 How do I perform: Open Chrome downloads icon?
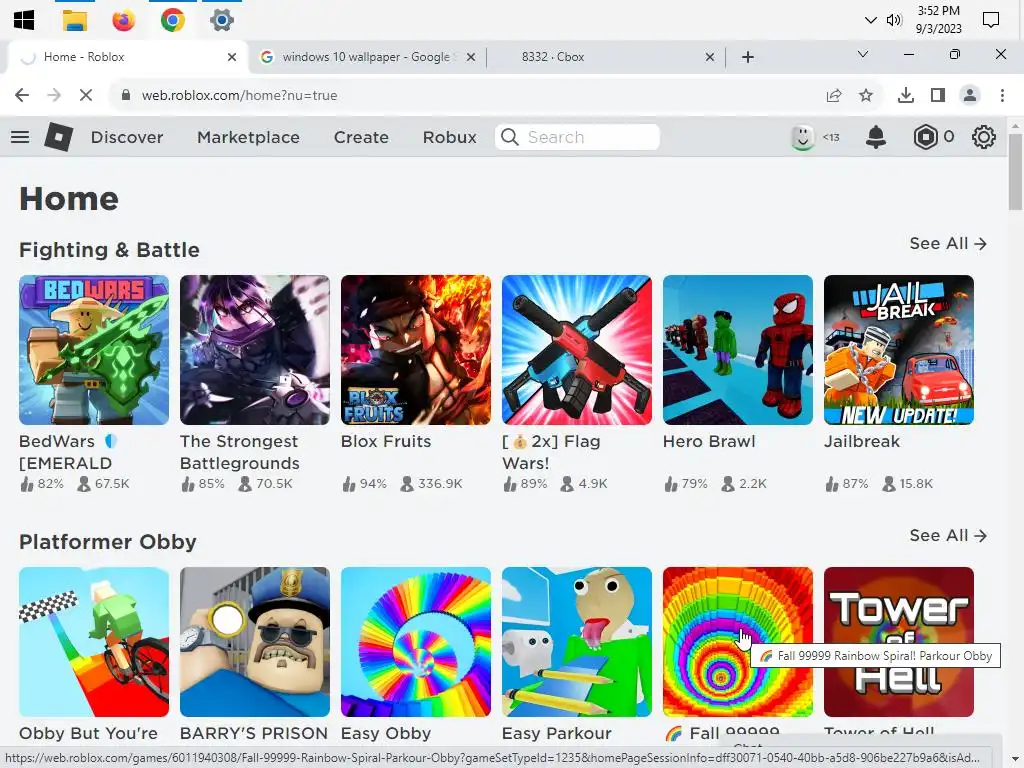coord(906,95)
